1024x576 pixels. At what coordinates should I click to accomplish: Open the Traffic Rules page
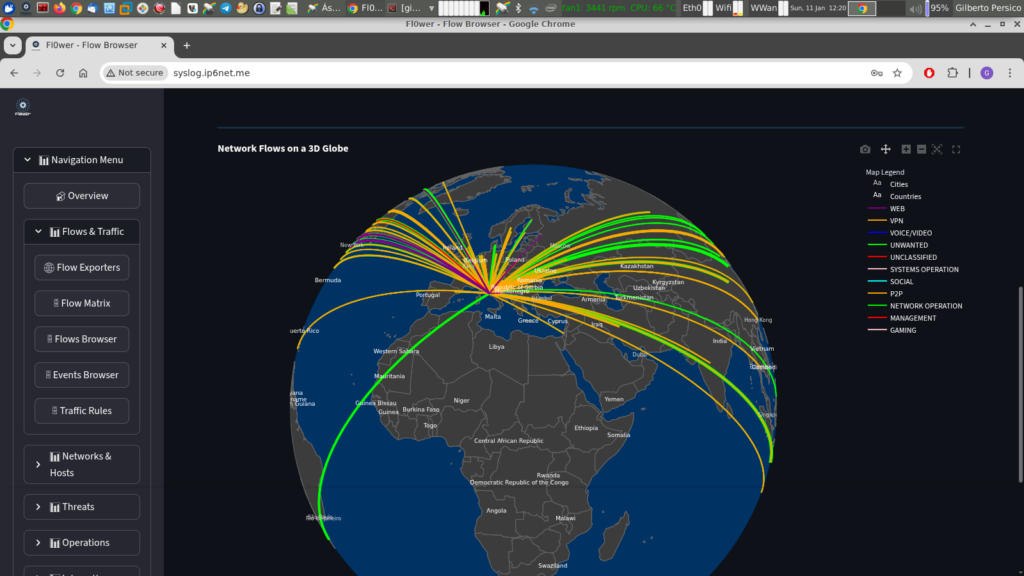coord(82,411)
